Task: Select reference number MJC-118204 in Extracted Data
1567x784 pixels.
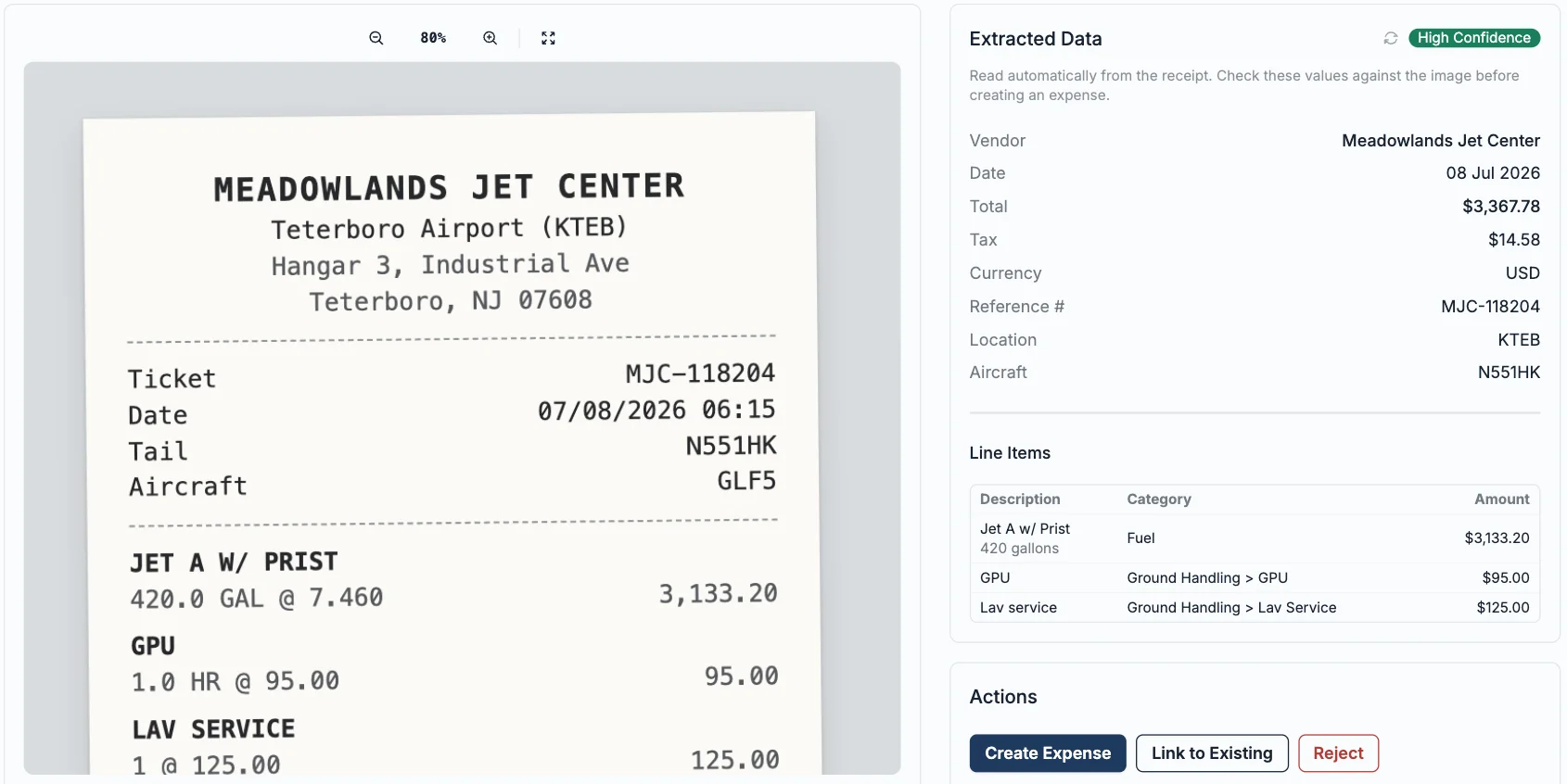Action: [1490, 307]
